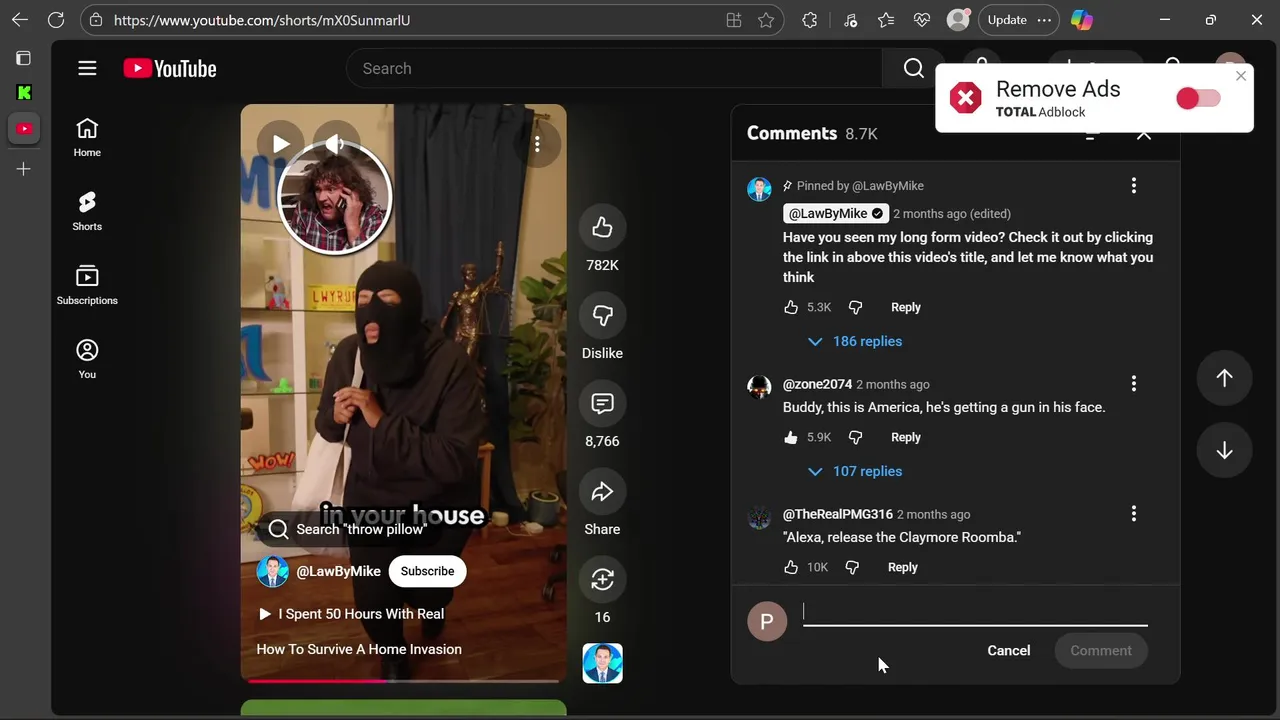Dislike the @zone2074 comment
The width and height of the screenshot is (1280, 720).
(x=855, y=437)
